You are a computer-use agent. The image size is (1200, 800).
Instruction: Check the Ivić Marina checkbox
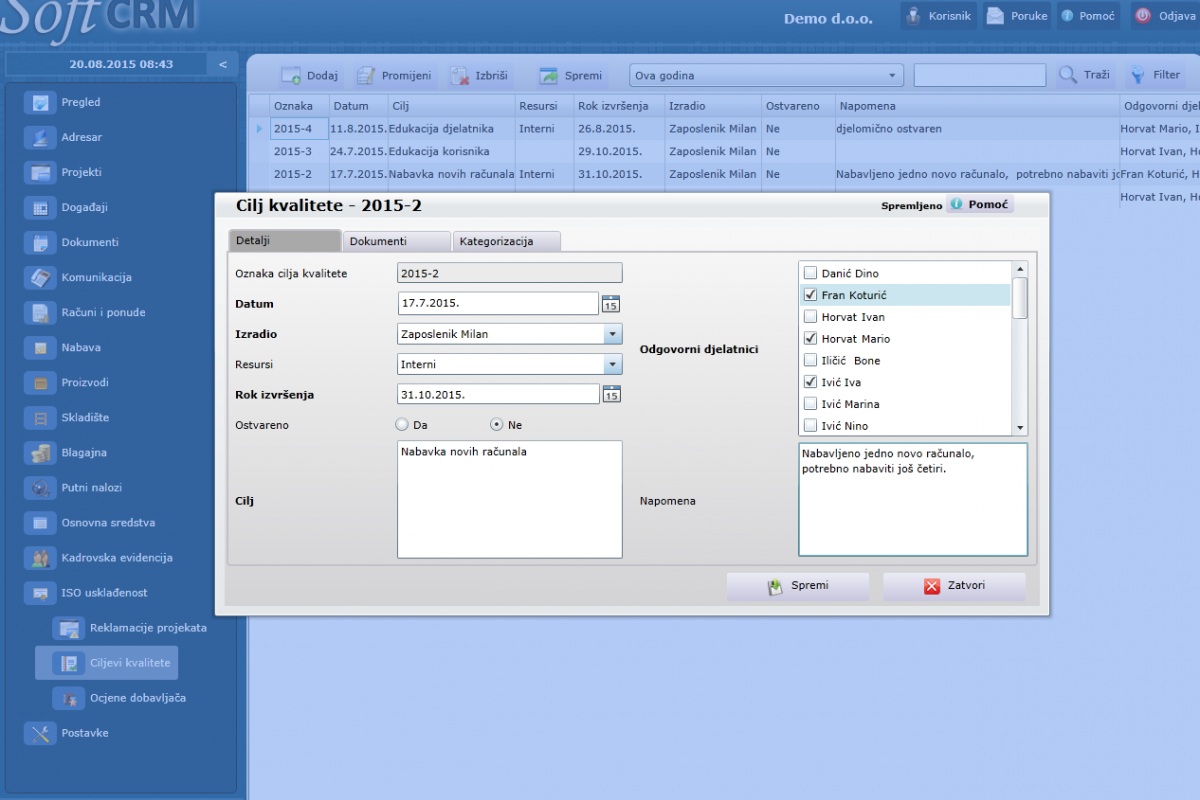[811, 404]
